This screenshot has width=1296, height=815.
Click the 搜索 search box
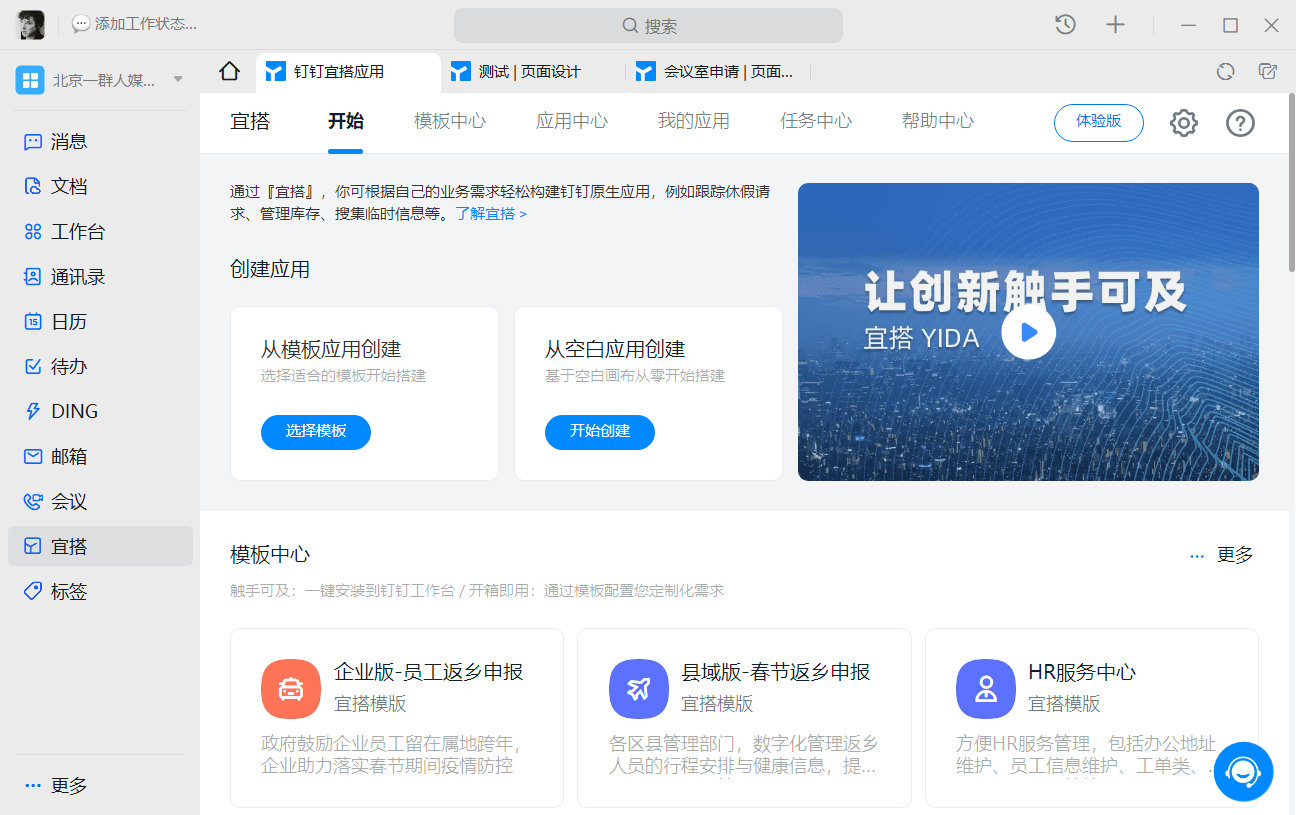pos(648,26)
